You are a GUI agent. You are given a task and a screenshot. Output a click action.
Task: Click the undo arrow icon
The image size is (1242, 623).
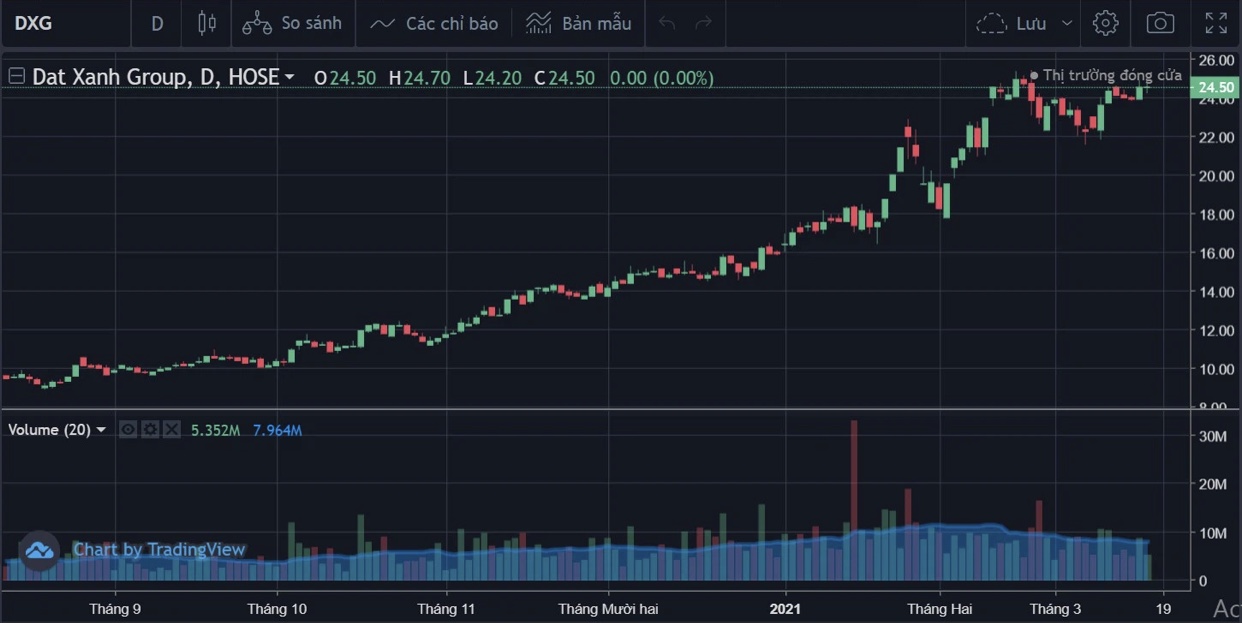[667, 23]
